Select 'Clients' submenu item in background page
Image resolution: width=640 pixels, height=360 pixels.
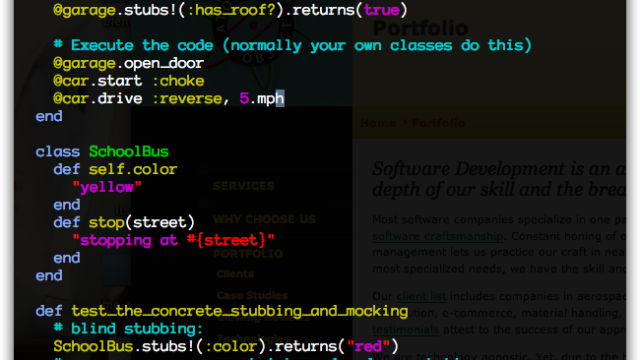click(x=236, y=274)
